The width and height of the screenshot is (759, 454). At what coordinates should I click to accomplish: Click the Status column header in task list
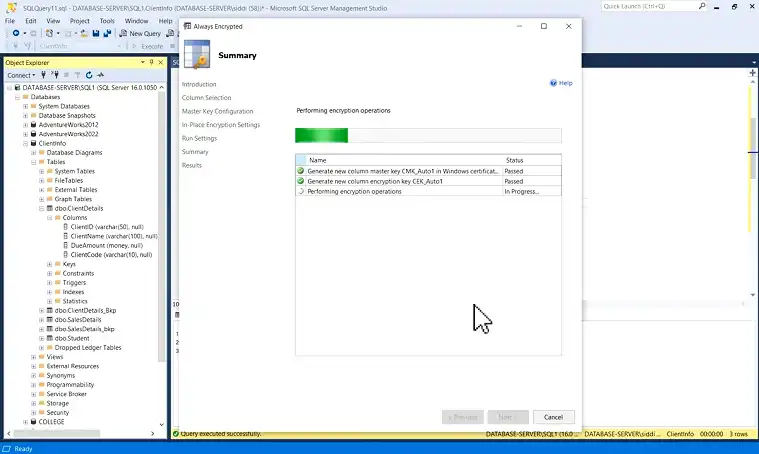click(532, 160)
